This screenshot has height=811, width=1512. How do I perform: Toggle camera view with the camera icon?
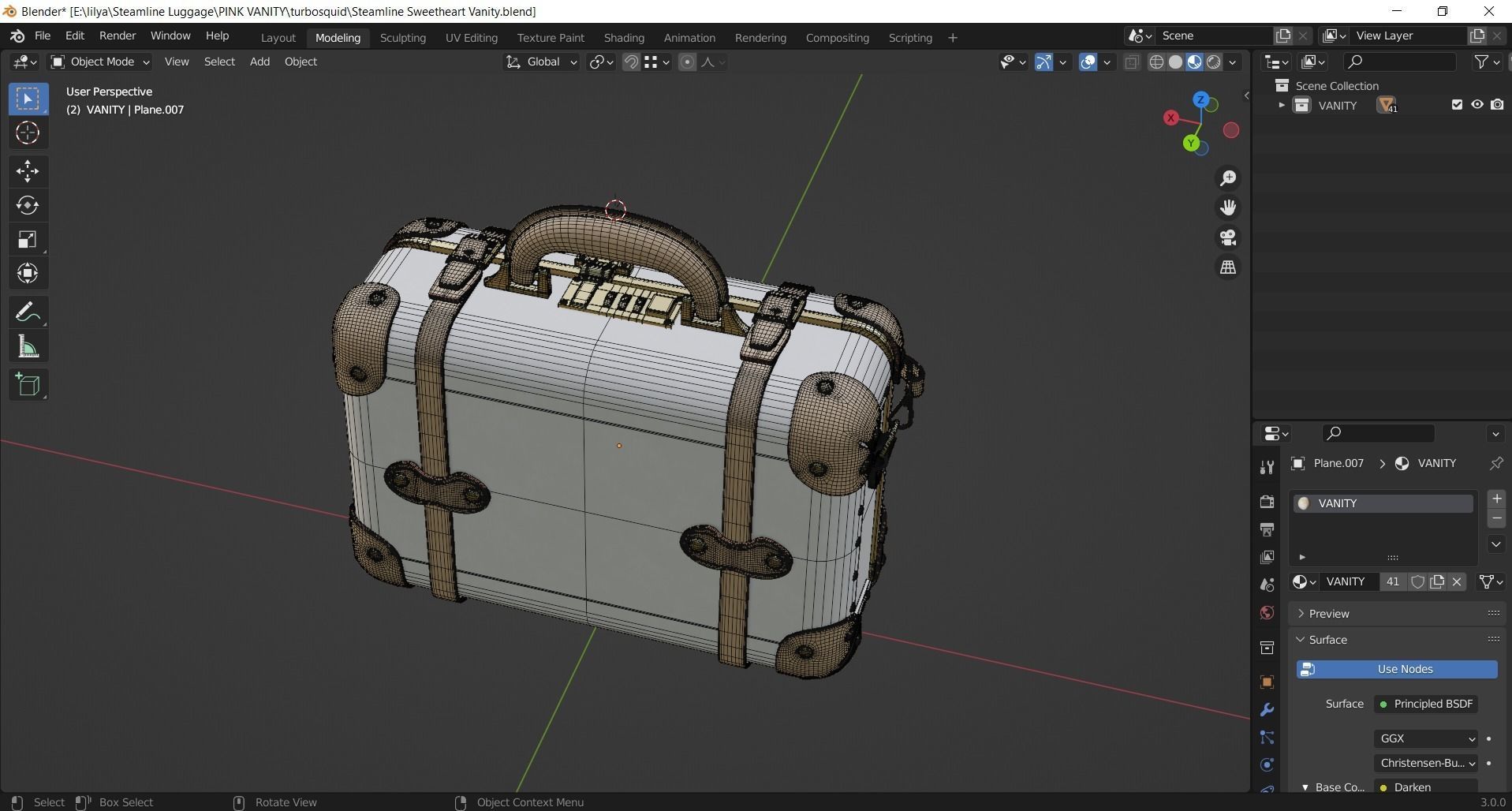pyautogui.click(x=1228, y=237)
